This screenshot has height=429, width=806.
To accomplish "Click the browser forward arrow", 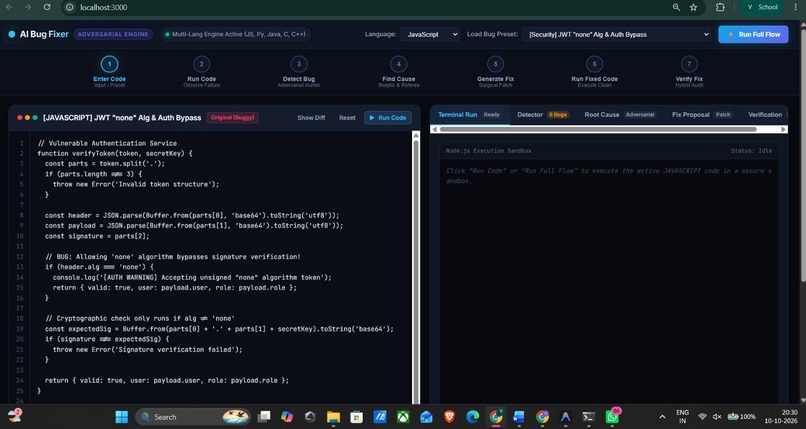I will pos(28,7).
